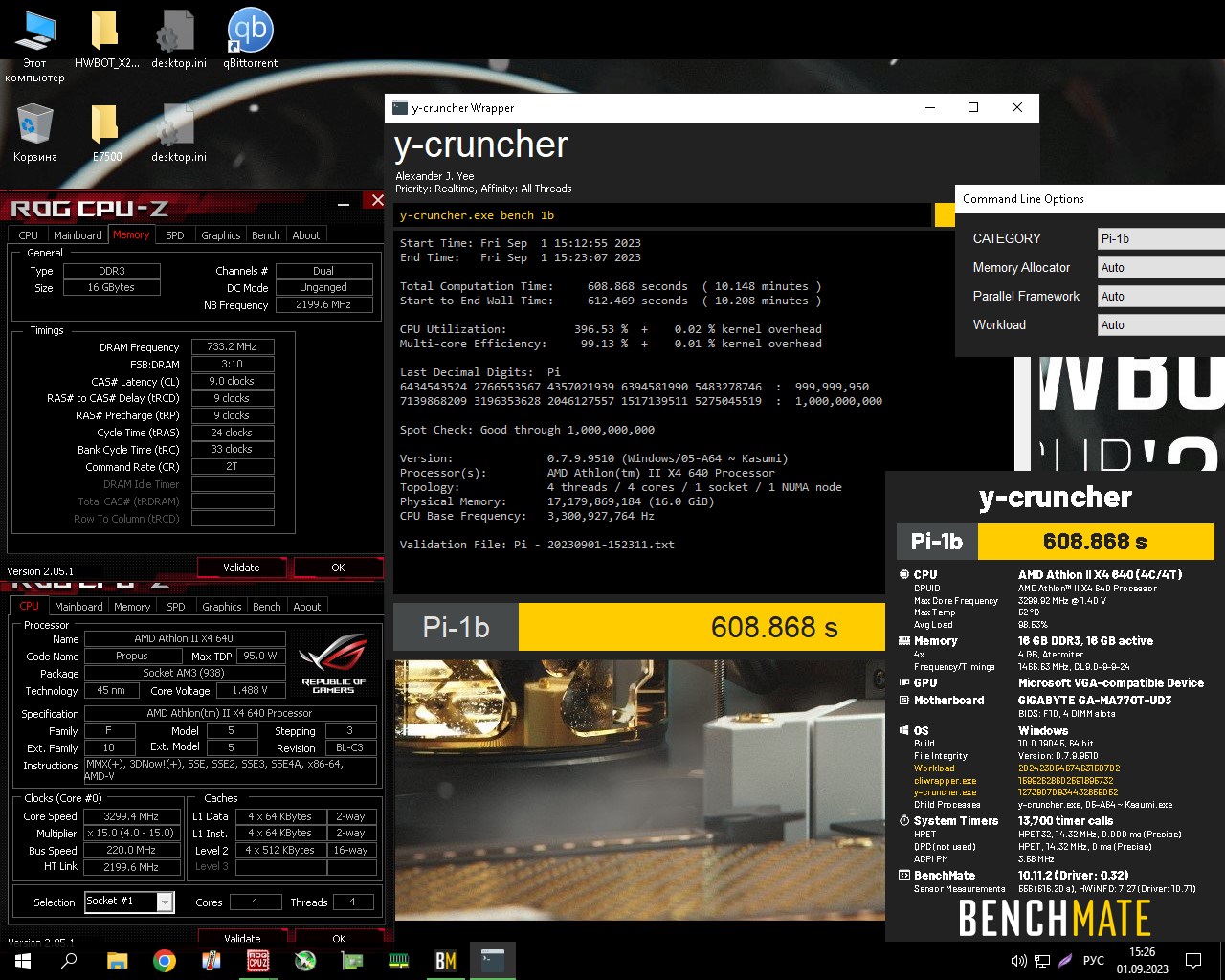Screen dimensions: 1225x980
Task: Open the Memory Allocator dropdown
Action: point(1161,268)
